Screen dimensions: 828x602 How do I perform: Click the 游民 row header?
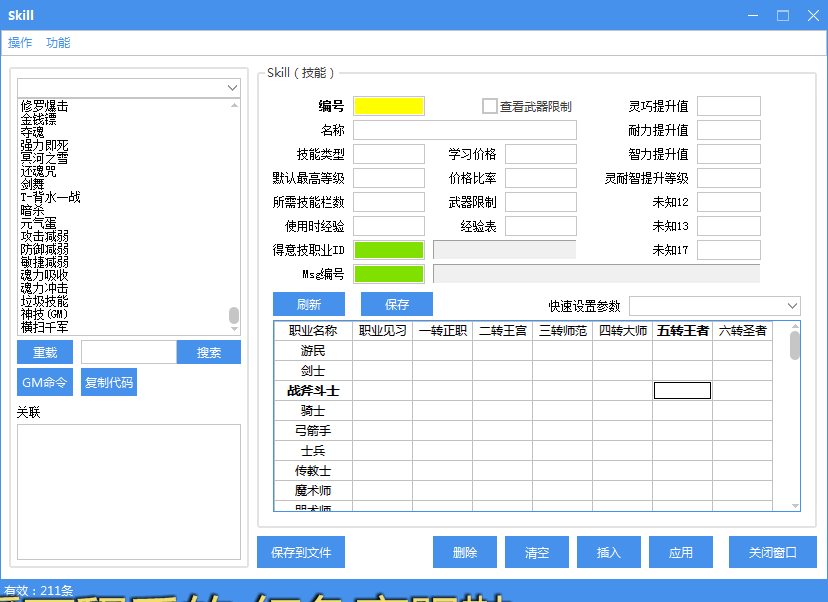click(x=313, y=351)
